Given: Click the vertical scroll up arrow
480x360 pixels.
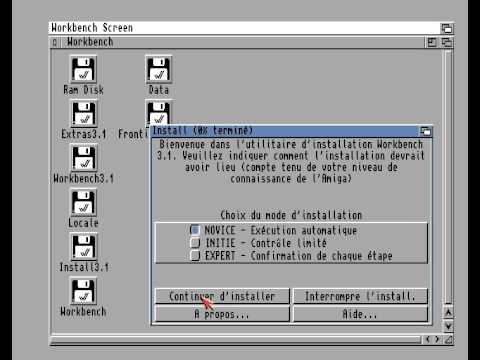Looking at the screenshot, I should tap(448, 313).
